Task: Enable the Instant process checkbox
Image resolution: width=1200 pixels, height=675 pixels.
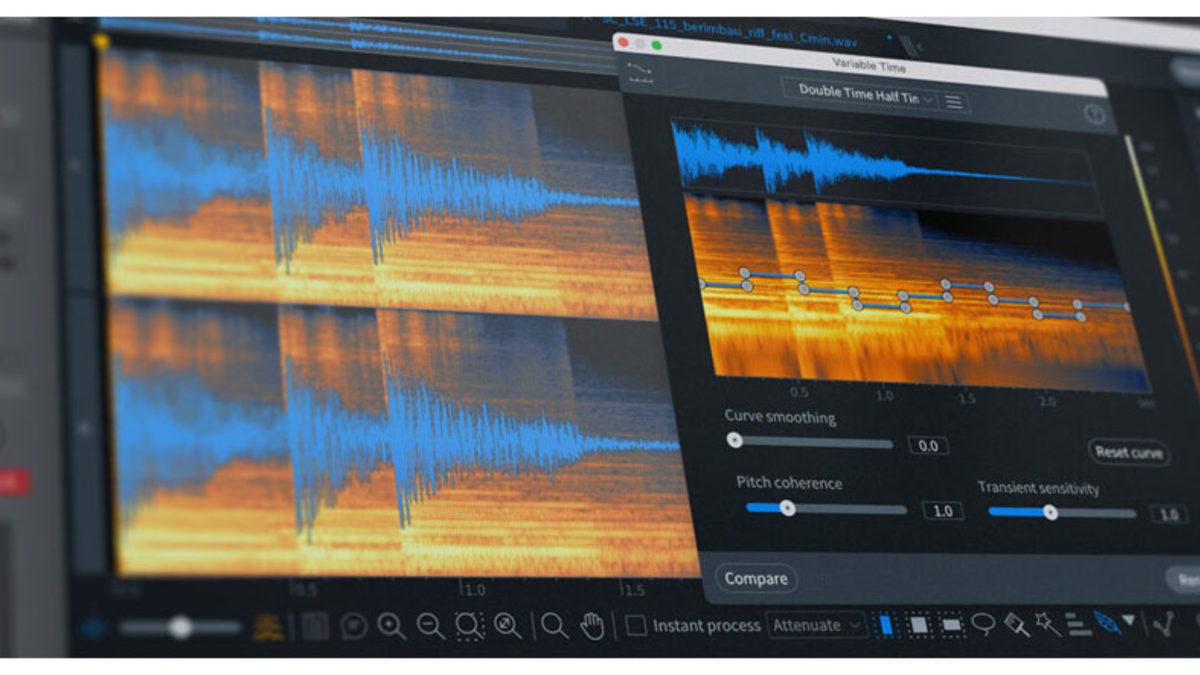Action: click(636, 626)
